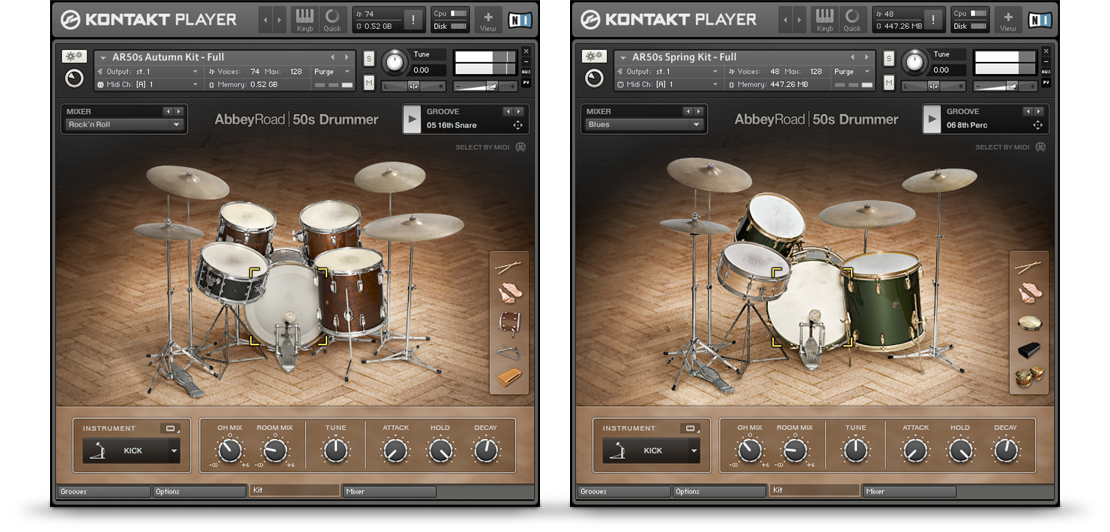1110x532 pixels.
Task: Select the woodblock percussion in Autumn Kit
Action: tap(508, 378)
